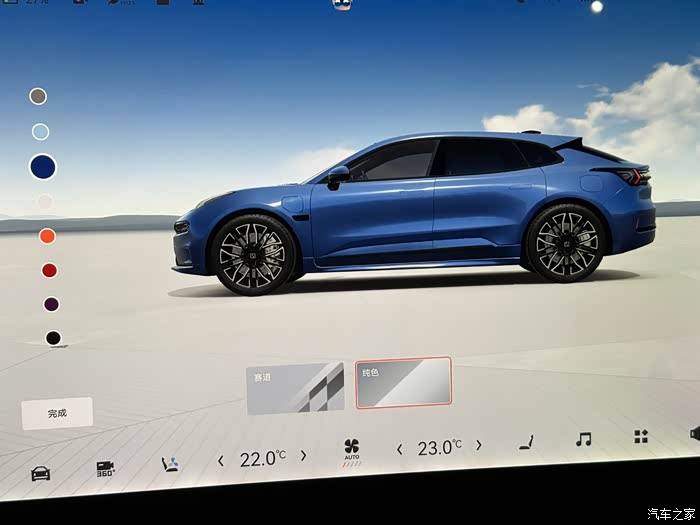Pick the red paint color

click(x=49, y=270)
